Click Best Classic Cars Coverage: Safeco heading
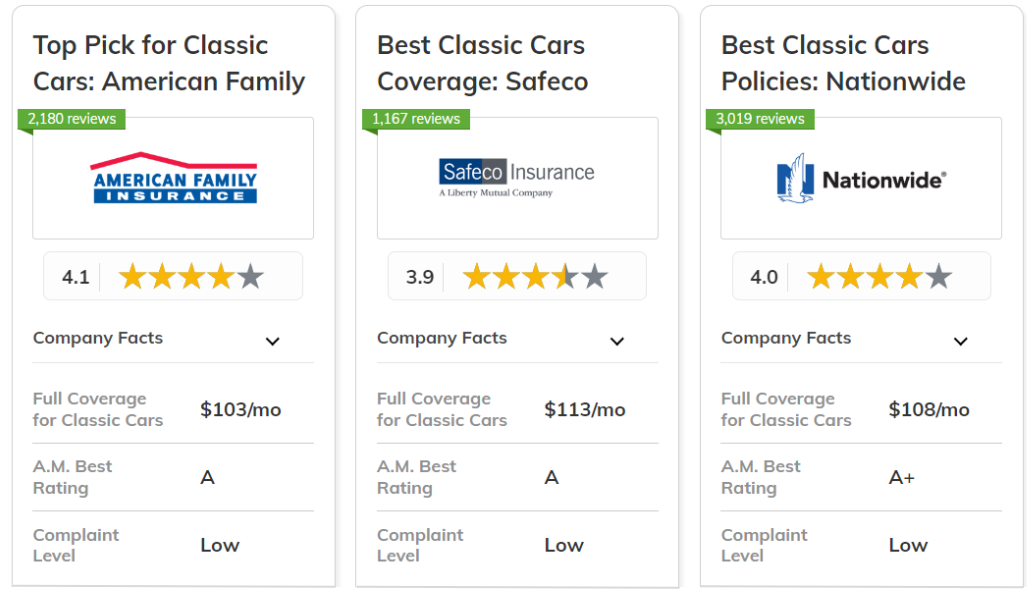1036x598 pixels. (482, 63)
